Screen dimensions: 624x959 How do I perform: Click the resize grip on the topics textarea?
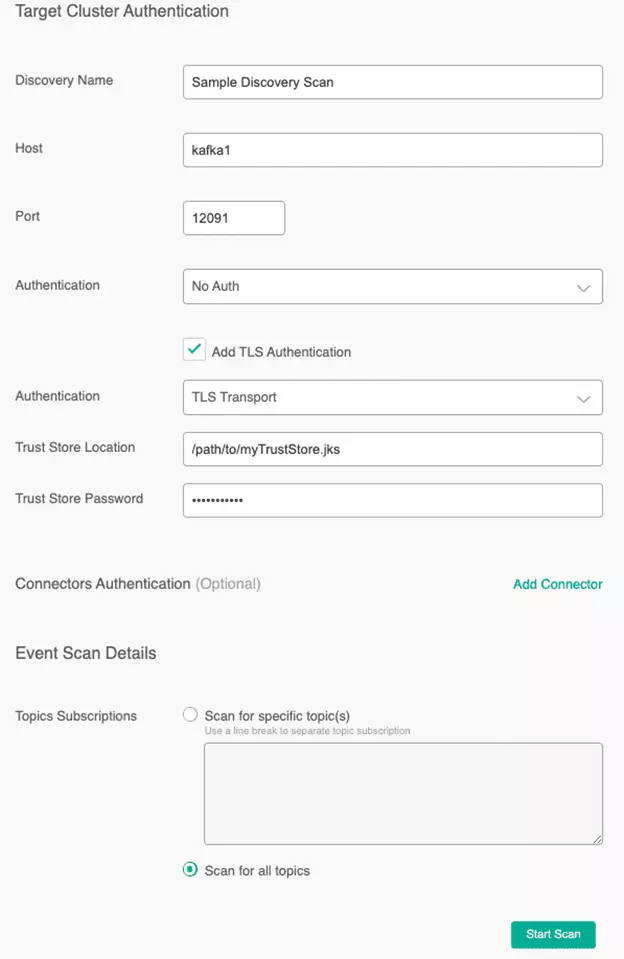[x=598, y=837]
